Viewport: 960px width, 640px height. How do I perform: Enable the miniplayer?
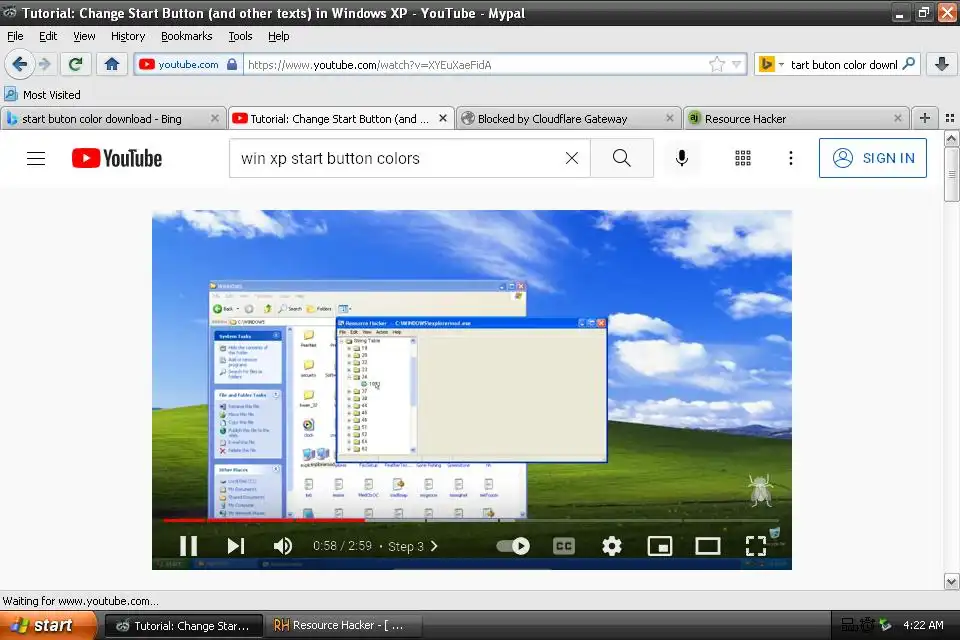tap(659, 546)
